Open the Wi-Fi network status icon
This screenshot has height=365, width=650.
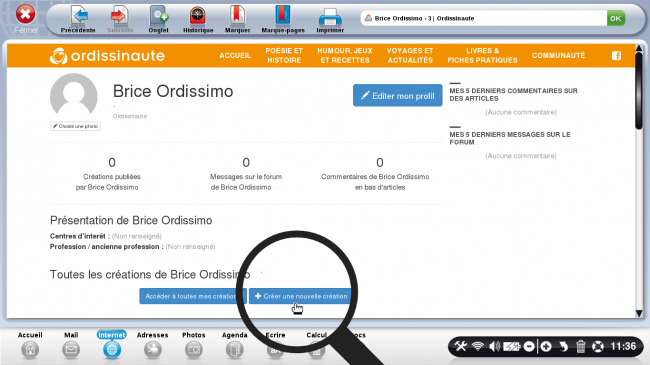[x=478, y=346]
